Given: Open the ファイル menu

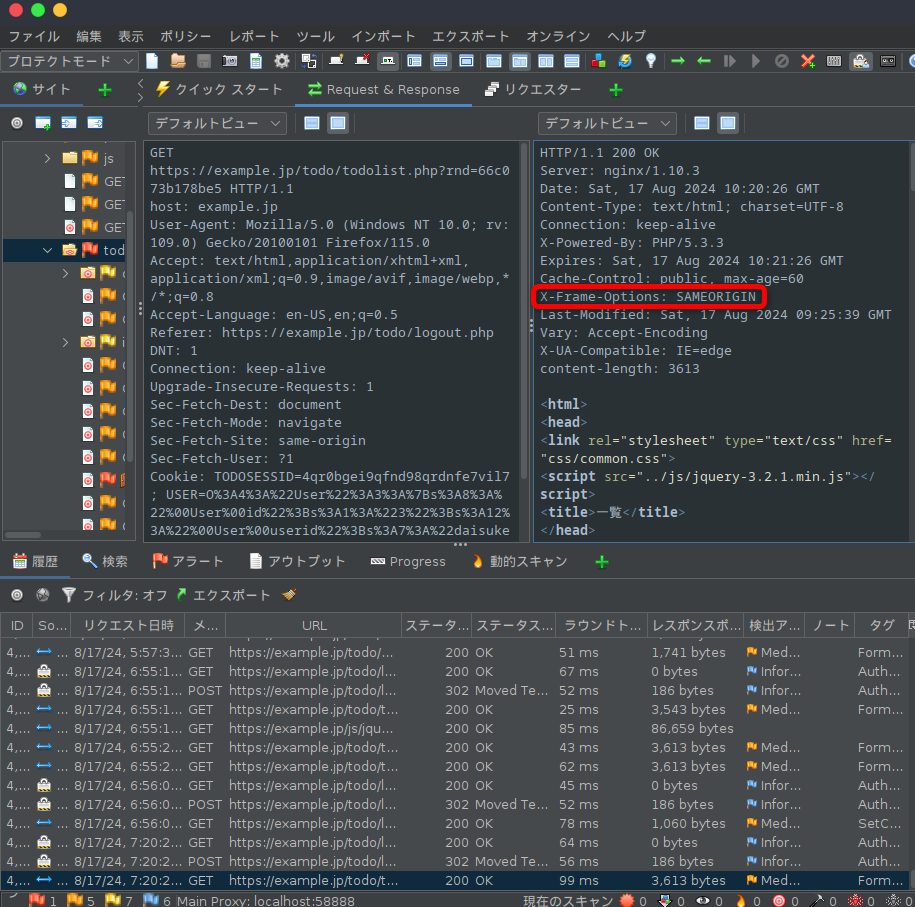Looking at the screenshot, I should tap(34, 36).
